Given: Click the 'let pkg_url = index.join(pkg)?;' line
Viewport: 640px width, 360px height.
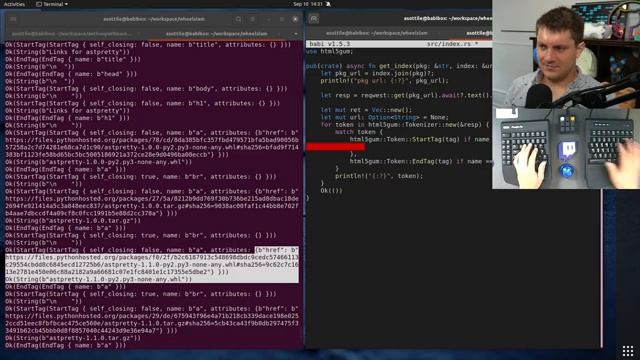Looking at the screenshot, I should [x=377, y=73].
